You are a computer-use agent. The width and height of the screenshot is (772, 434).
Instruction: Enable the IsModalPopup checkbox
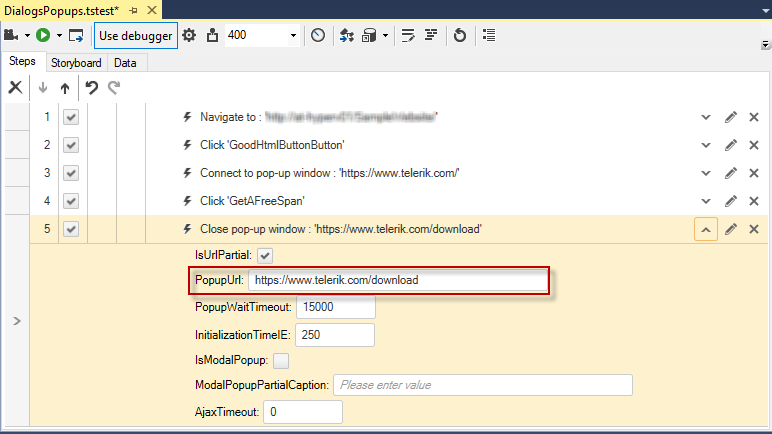point(281,361)
